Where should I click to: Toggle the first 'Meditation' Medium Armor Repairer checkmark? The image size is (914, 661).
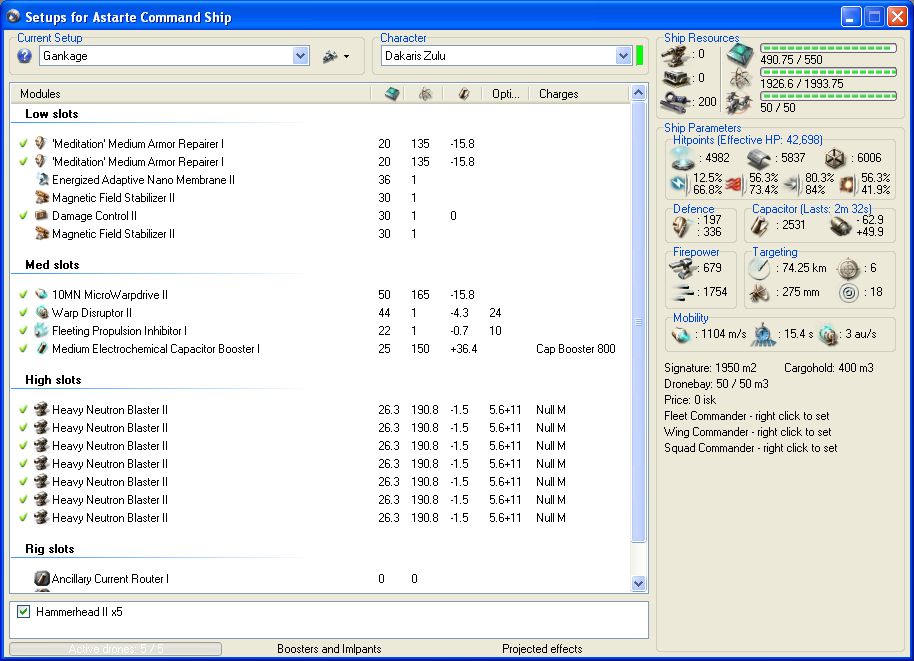coord(23,144)
